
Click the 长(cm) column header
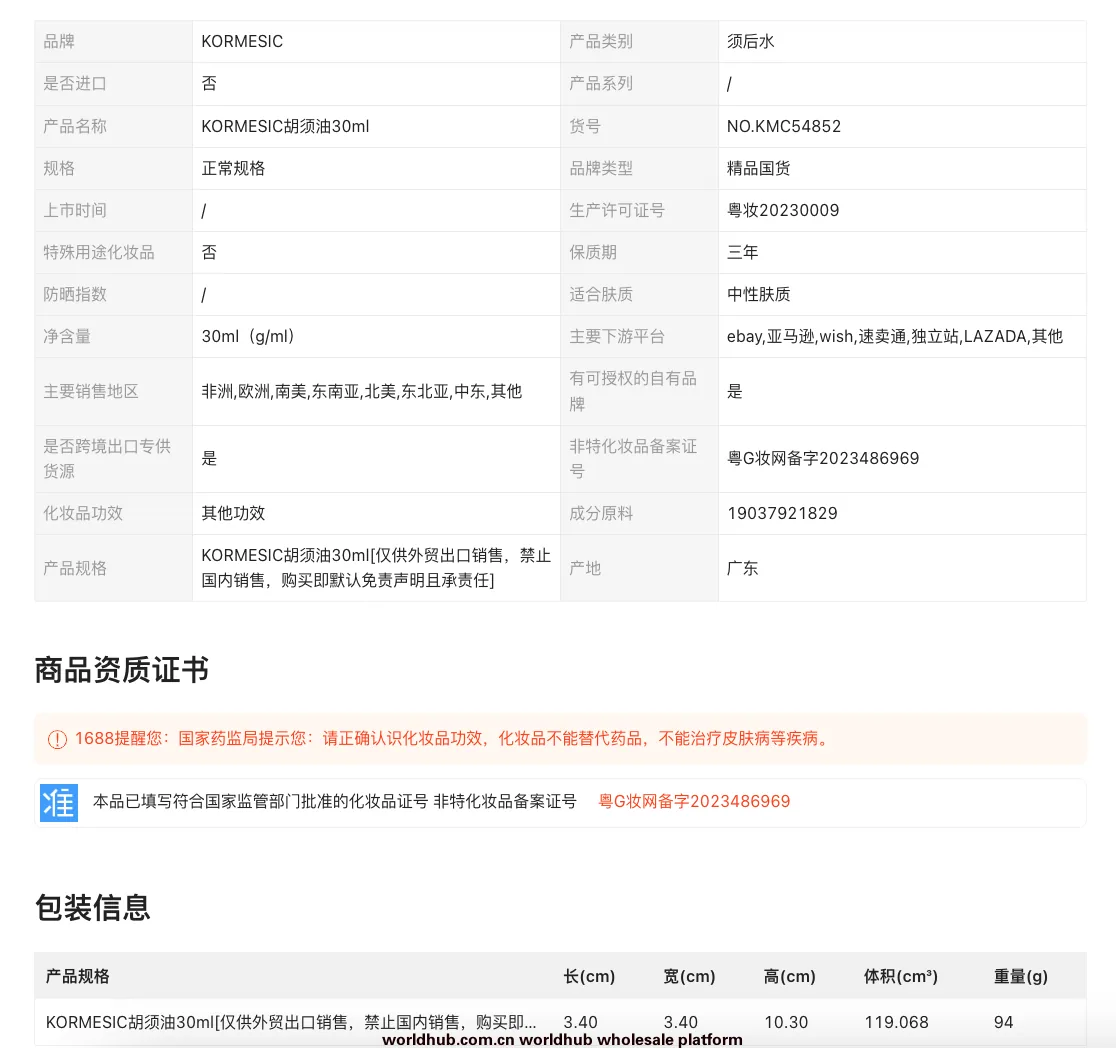(589, 976)
